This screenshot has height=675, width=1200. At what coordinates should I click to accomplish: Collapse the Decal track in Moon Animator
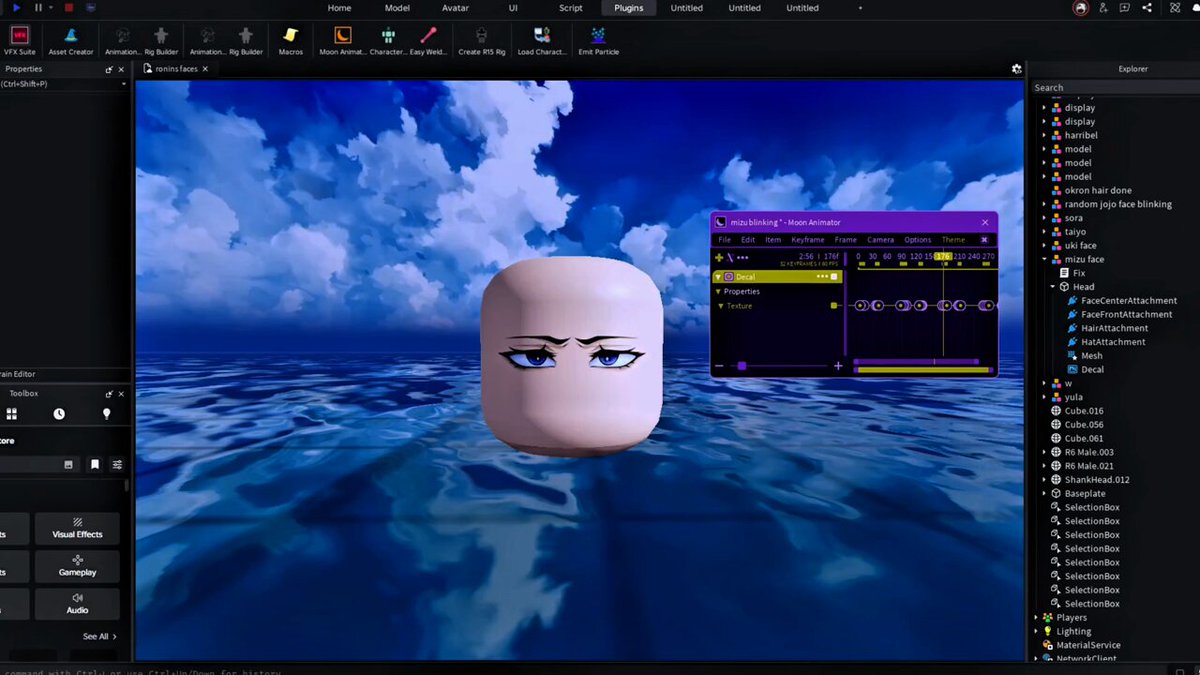(x=718, y=277)
